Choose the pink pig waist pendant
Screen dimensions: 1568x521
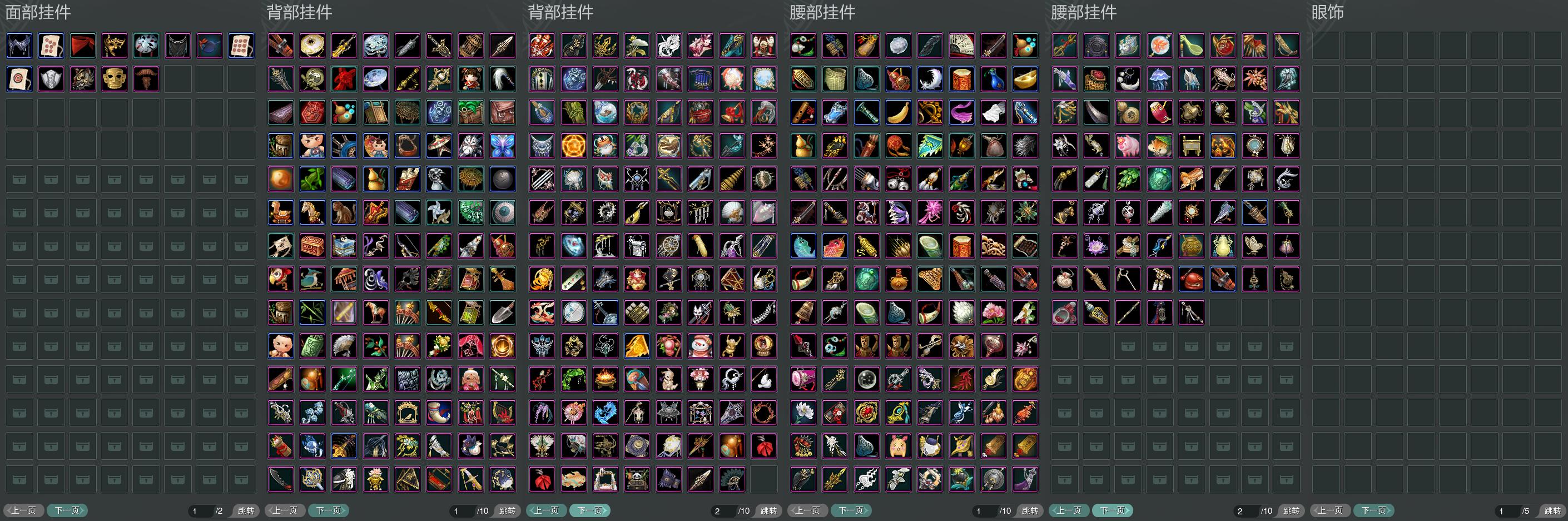point(1128,146)
